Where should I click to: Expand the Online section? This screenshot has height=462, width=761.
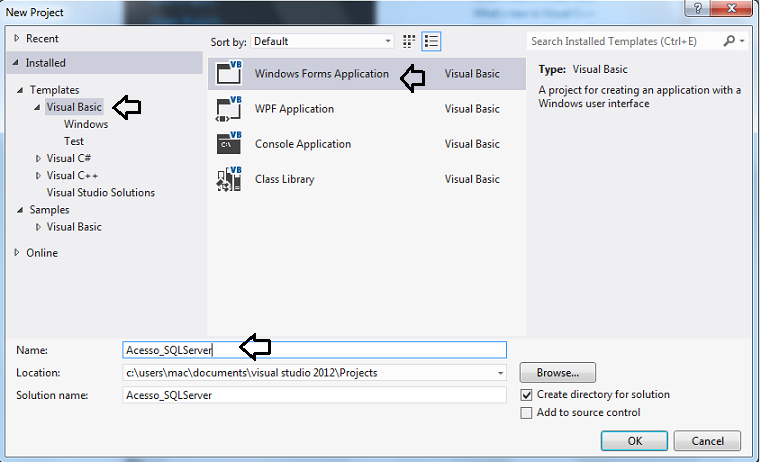(17, 252)
